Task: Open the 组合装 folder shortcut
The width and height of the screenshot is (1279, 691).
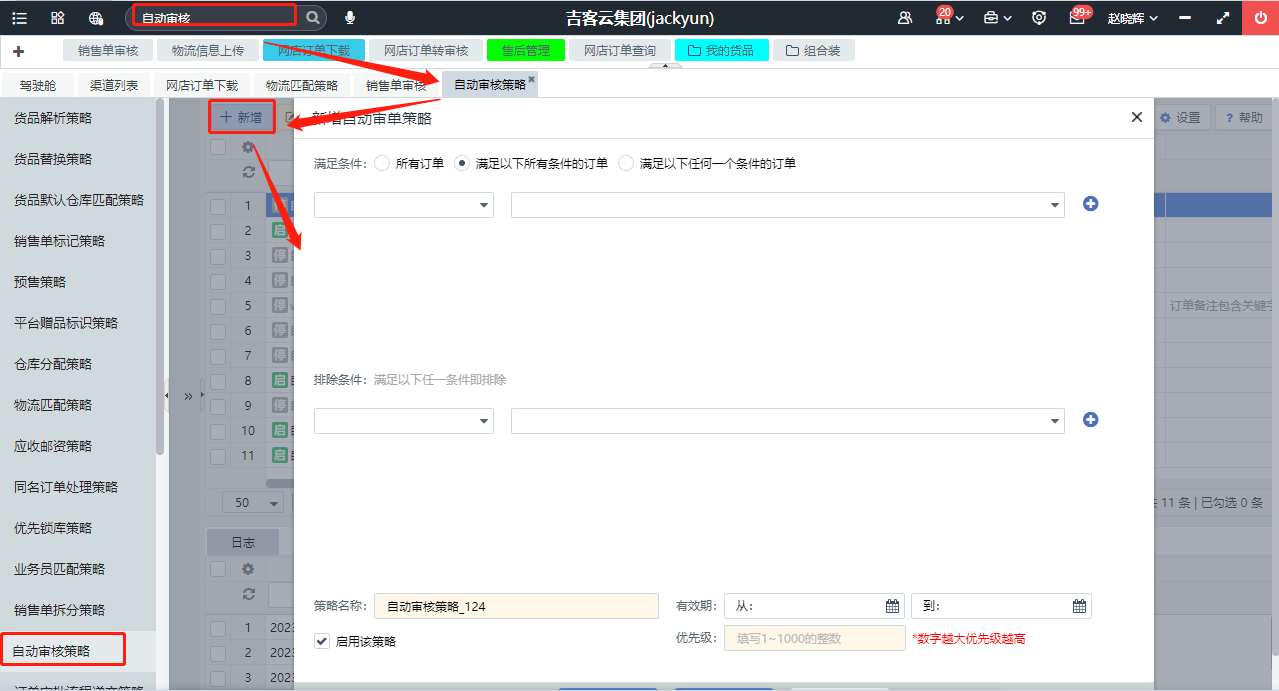Action: (x=813, y=50)
